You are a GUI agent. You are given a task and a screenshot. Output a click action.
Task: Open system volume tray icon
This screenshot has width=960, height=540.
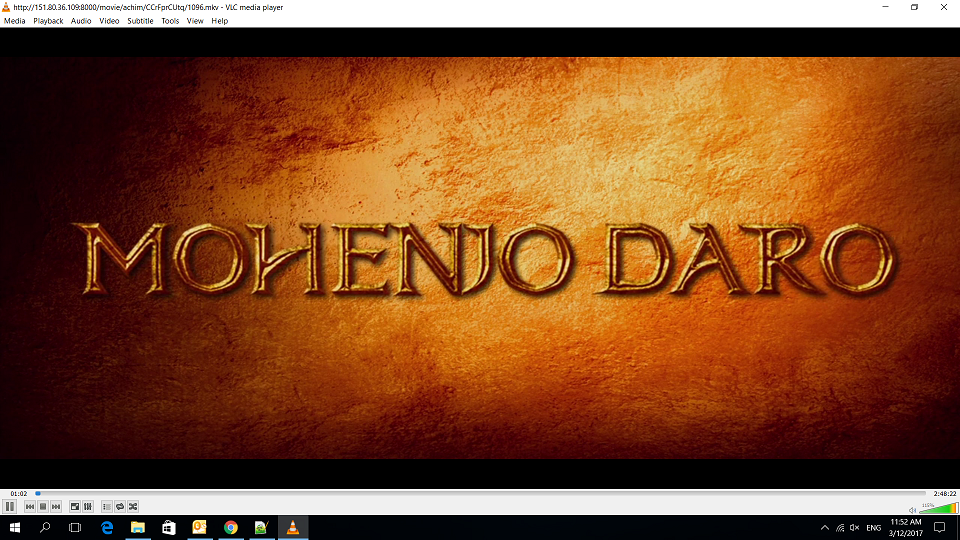pos(855,528)
